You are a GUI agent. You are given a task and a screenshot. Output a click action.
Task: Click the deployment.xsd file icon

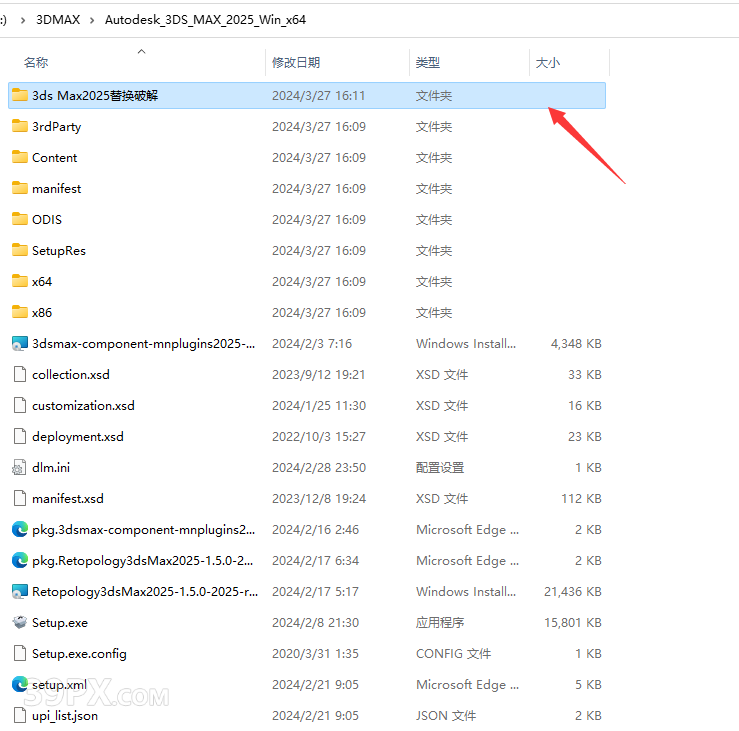coord(20,436)
